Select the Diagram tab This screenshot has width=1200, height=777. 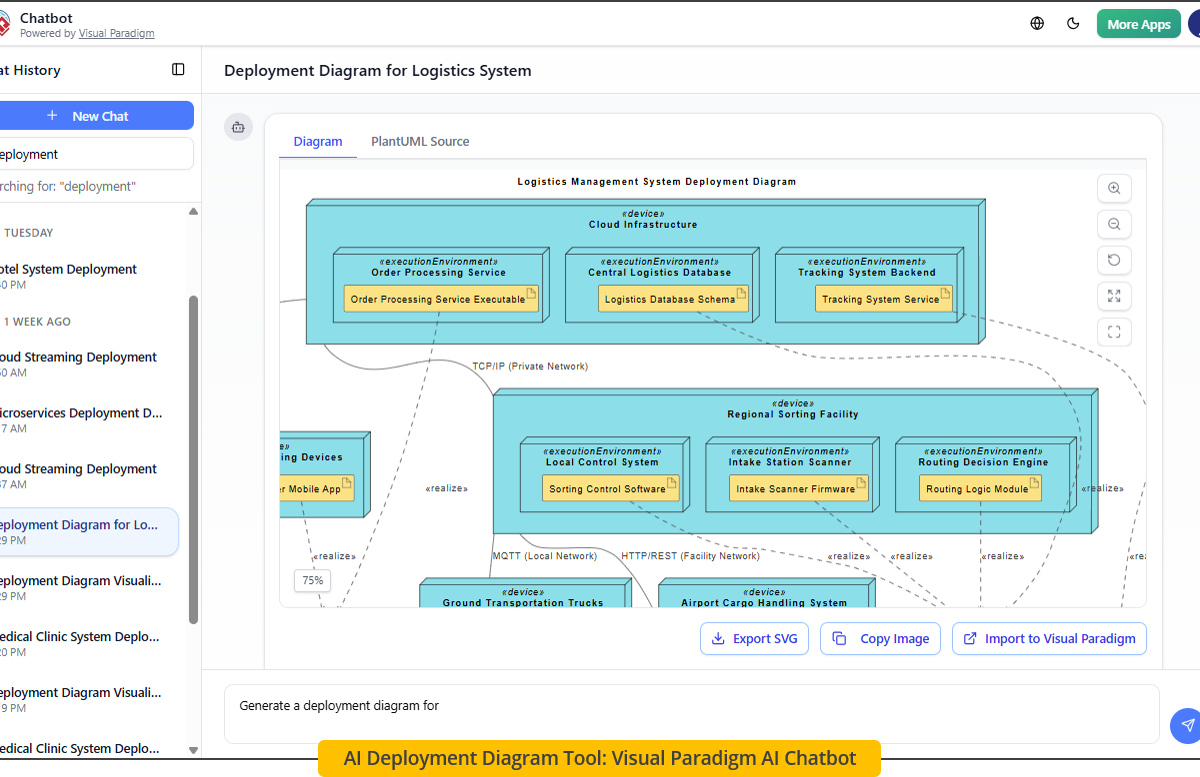[x=318, y=141]
